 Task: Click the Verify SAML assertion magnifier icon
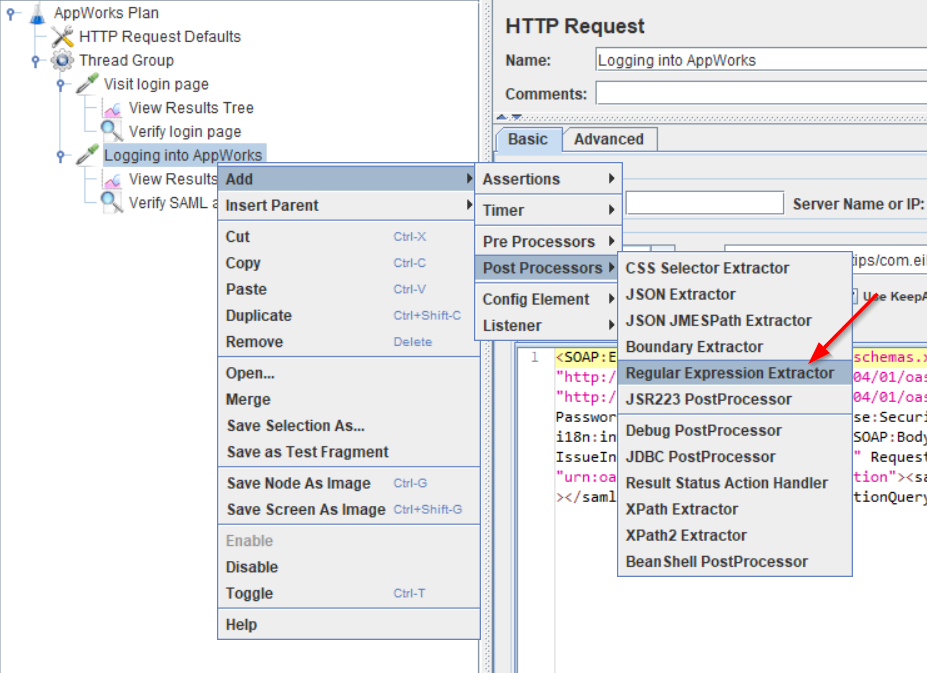click(112, 202)
